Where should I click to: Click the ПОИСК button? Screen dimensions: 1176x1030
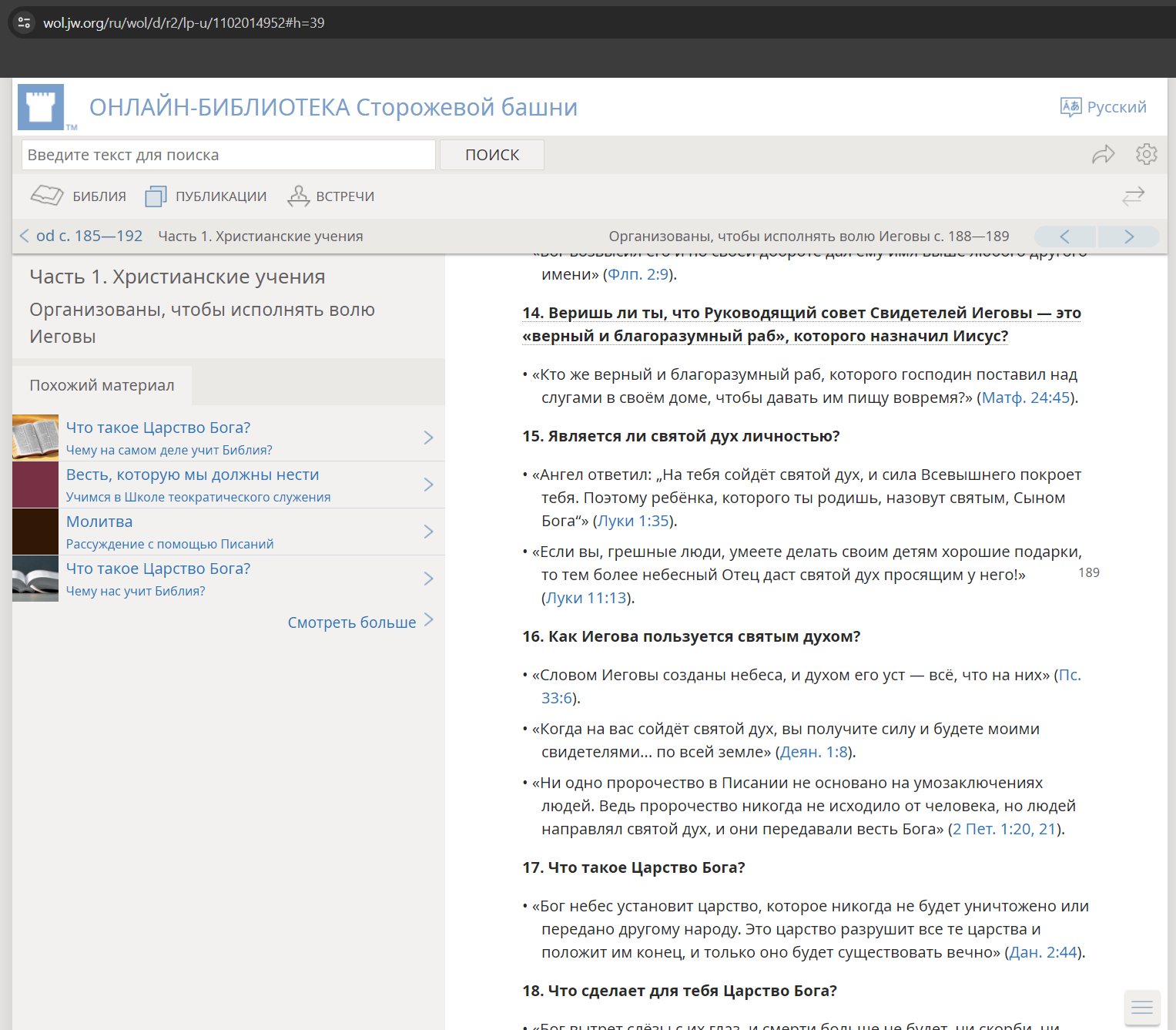(492, 155)
